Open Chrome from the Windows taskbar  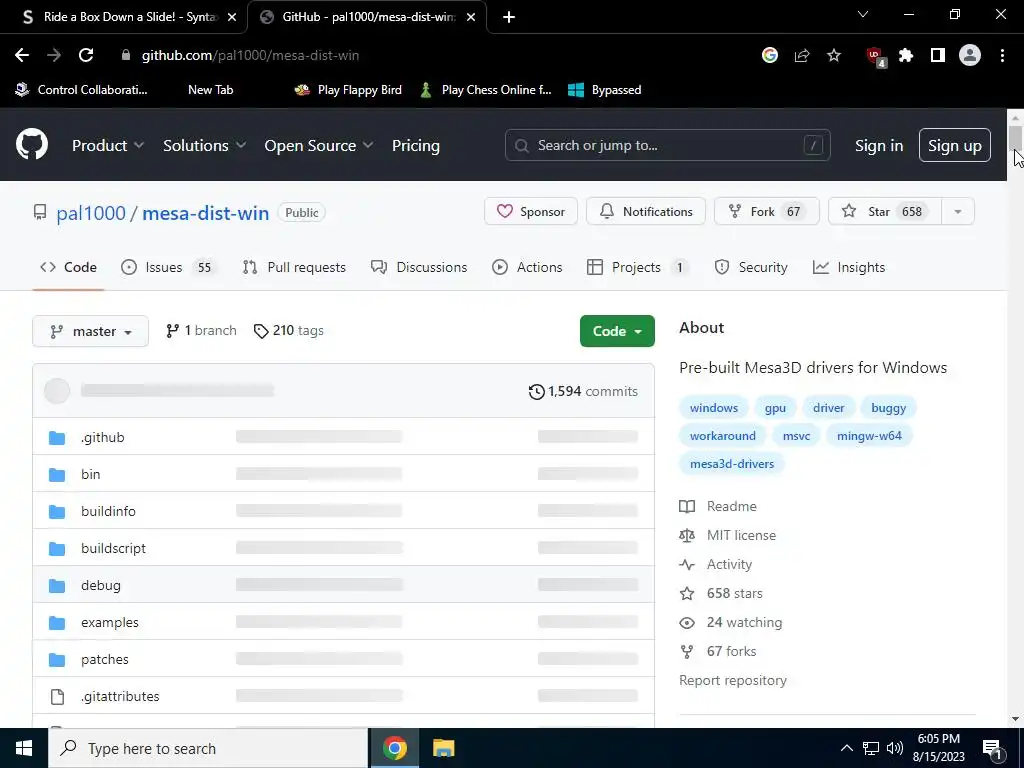[x=394, y=748]
